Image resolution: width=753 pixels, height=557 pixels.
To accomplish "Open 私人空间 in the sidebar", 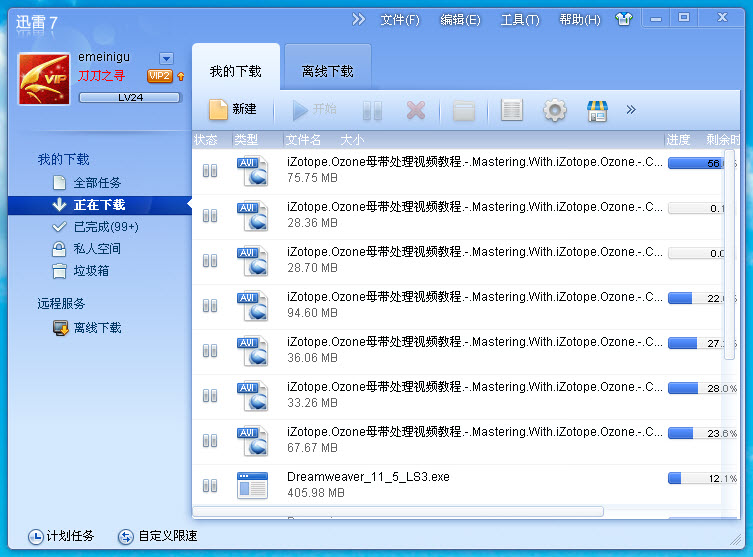I will (x=86, y=249).
